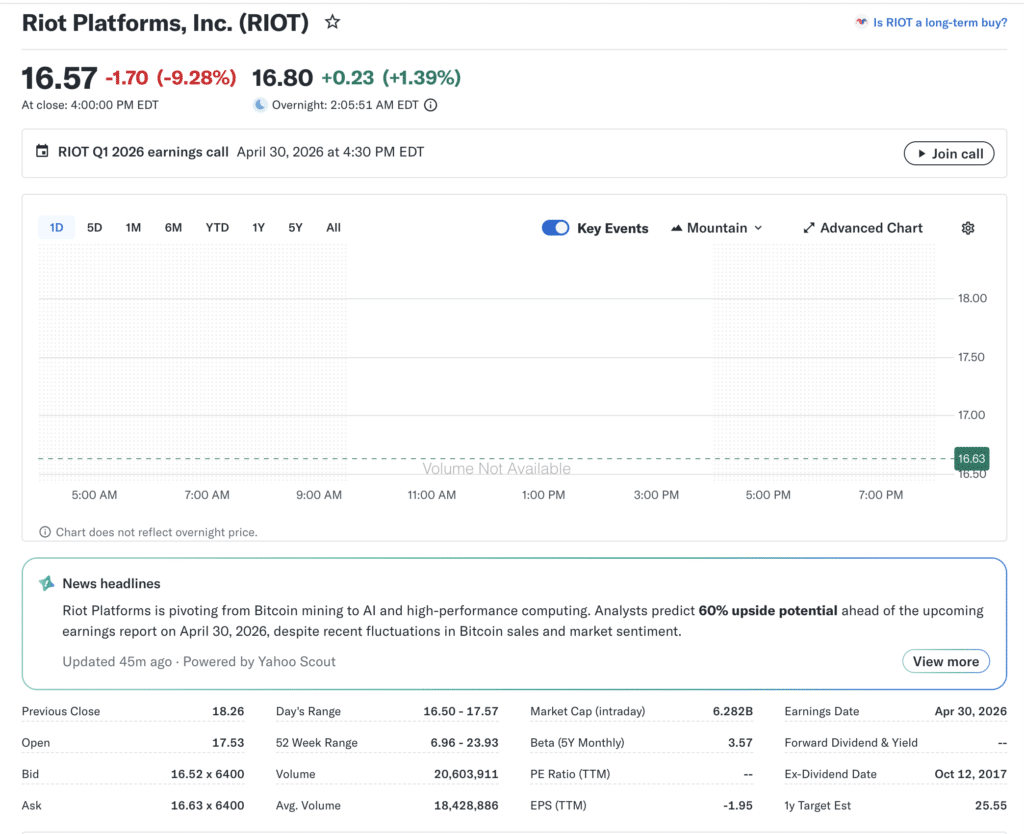Select the 1D chart range tab

56,228
